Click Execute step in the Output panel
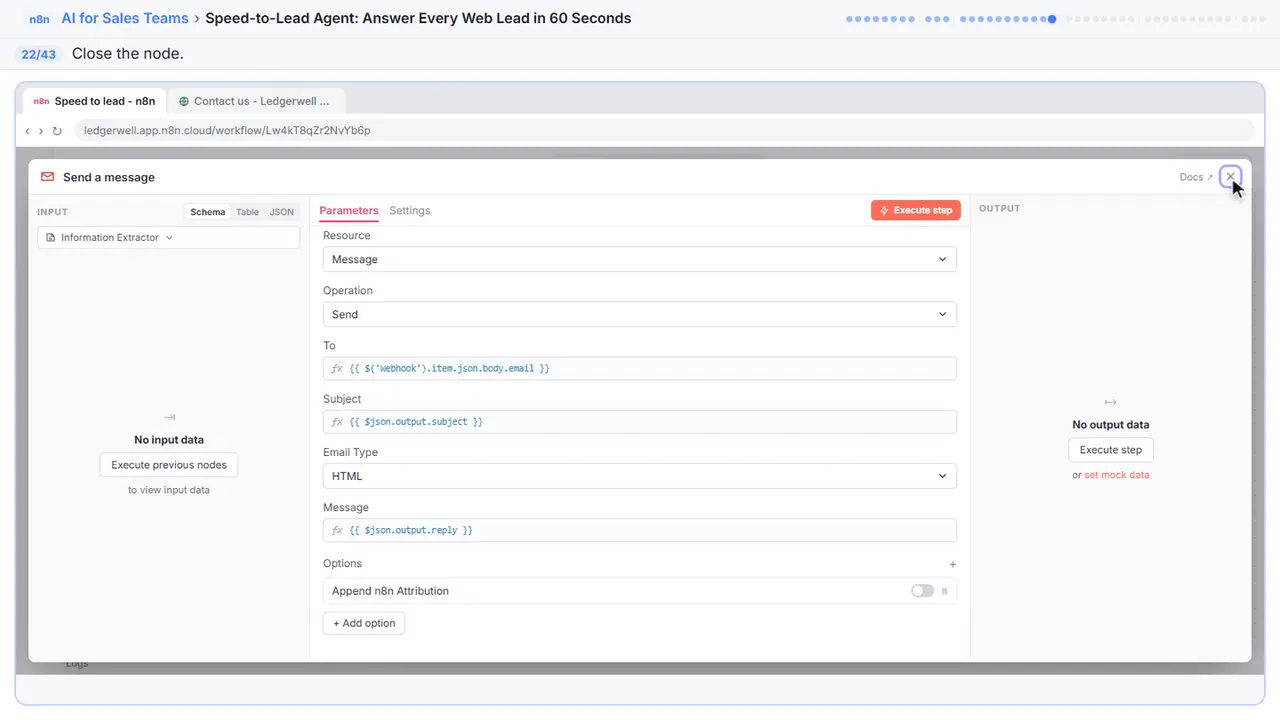 (x=1111, y=450)
